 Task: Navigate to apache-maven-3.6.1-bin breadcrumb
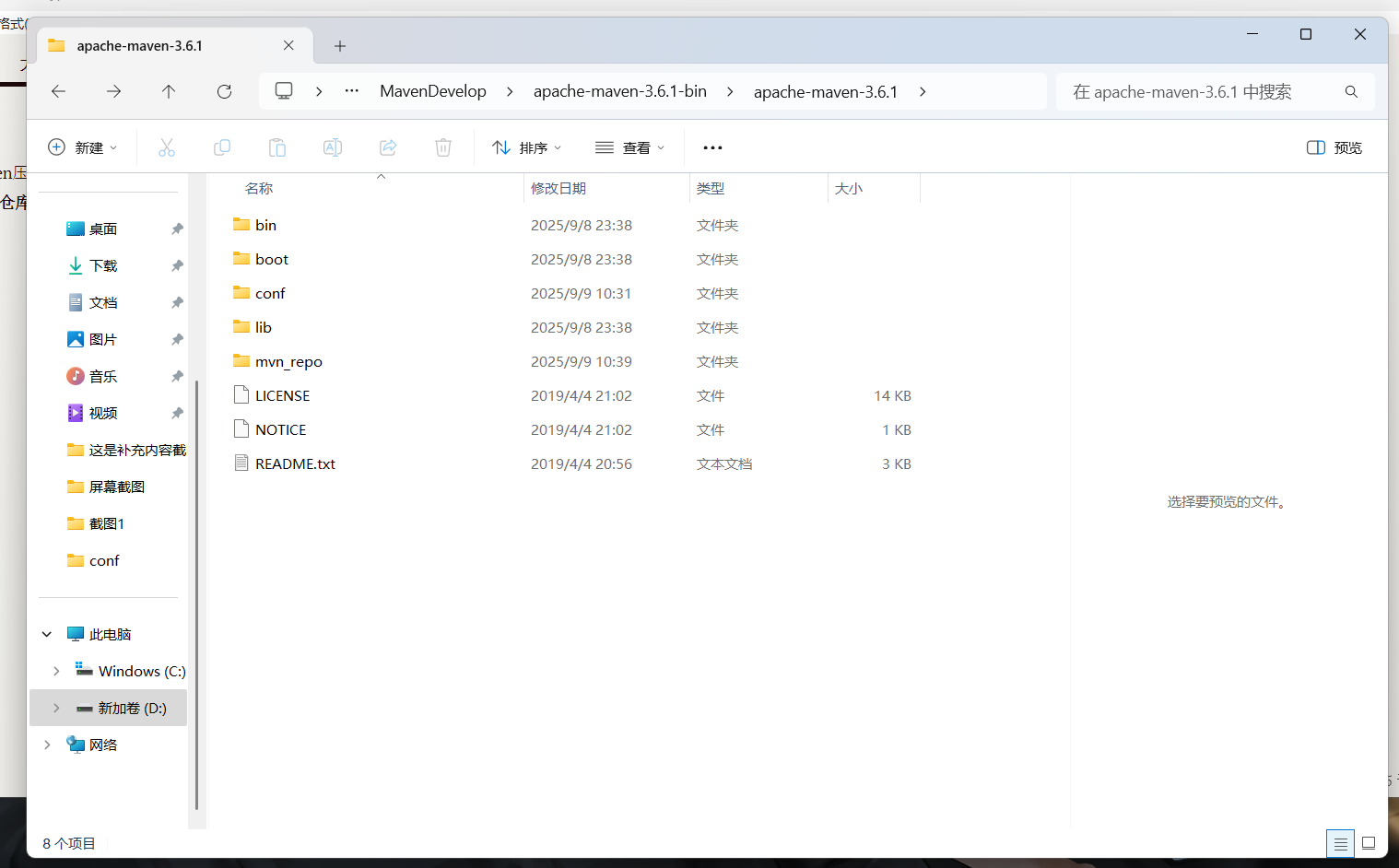tap(620, 91)
